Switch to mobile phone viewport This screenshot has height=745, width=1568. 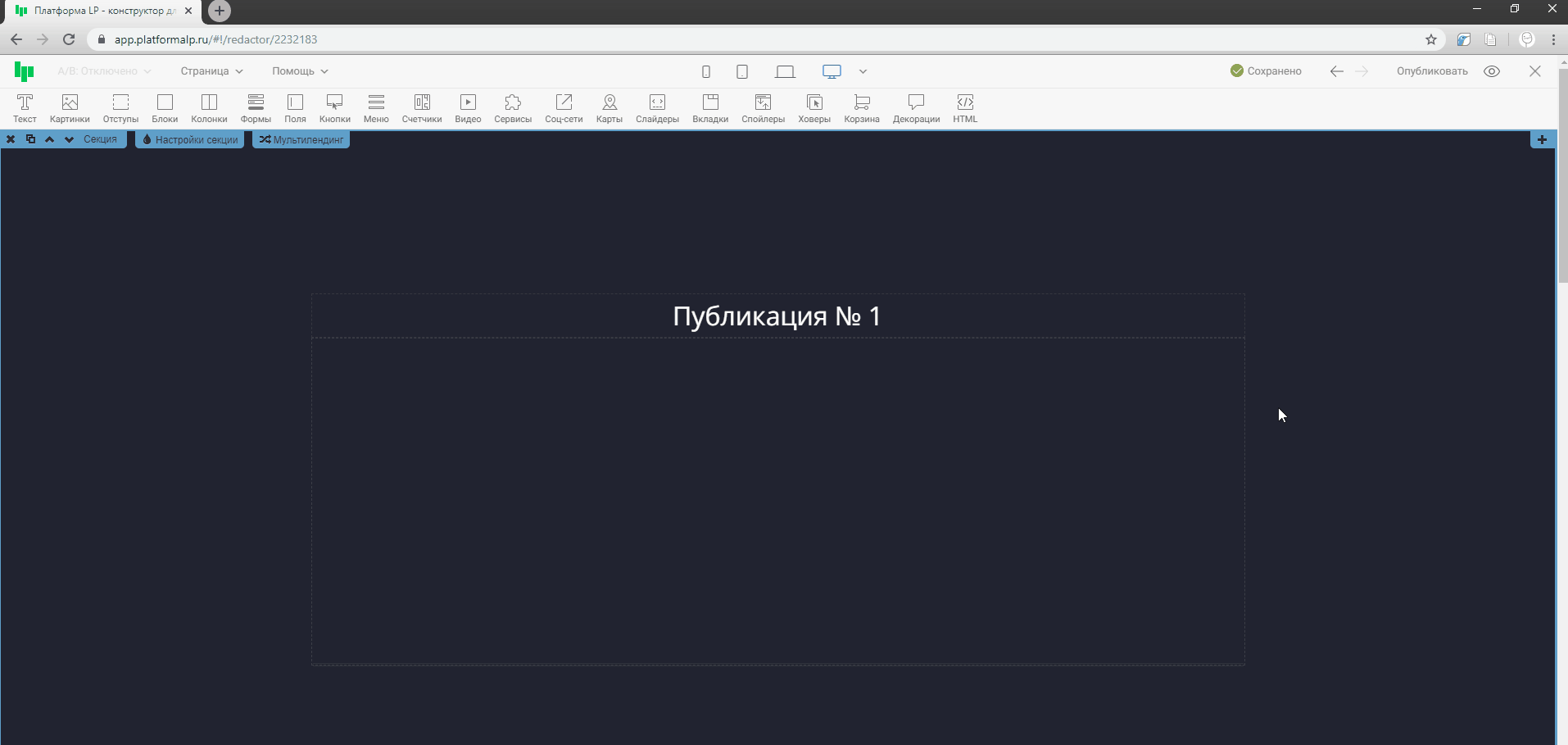[x=705, y=72]
